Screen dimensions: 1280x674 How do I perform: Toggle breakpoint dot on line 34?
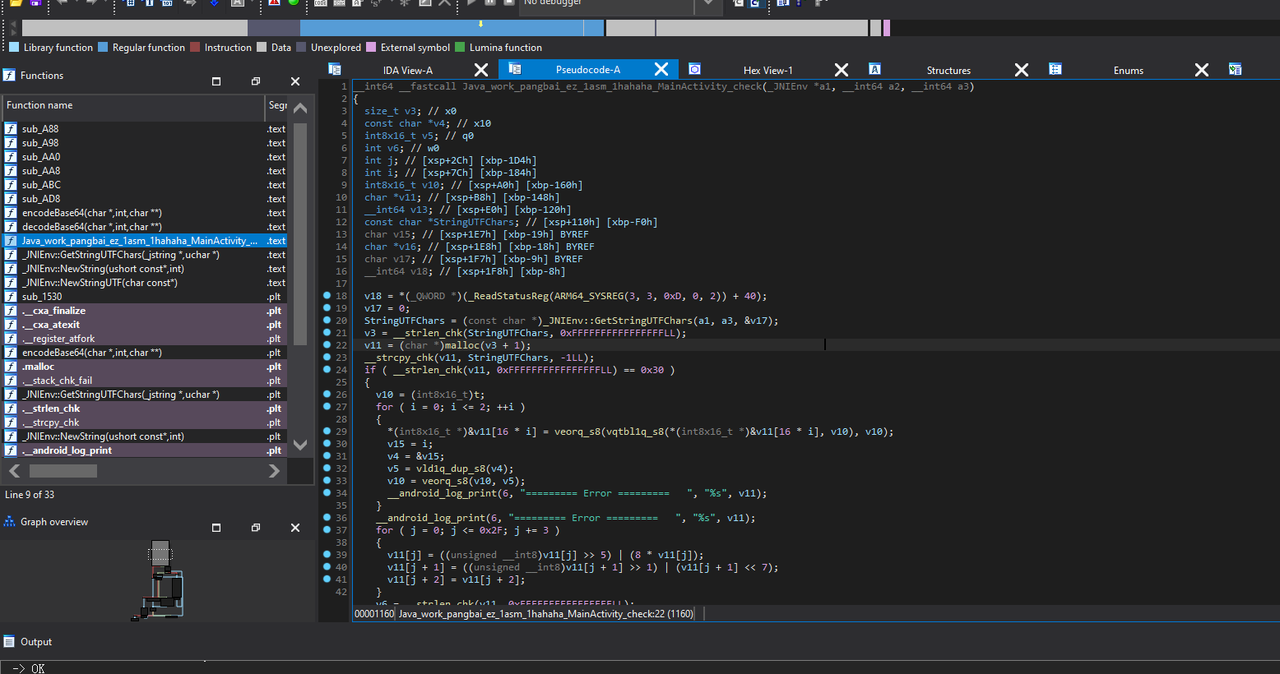(x=327, y=493)
